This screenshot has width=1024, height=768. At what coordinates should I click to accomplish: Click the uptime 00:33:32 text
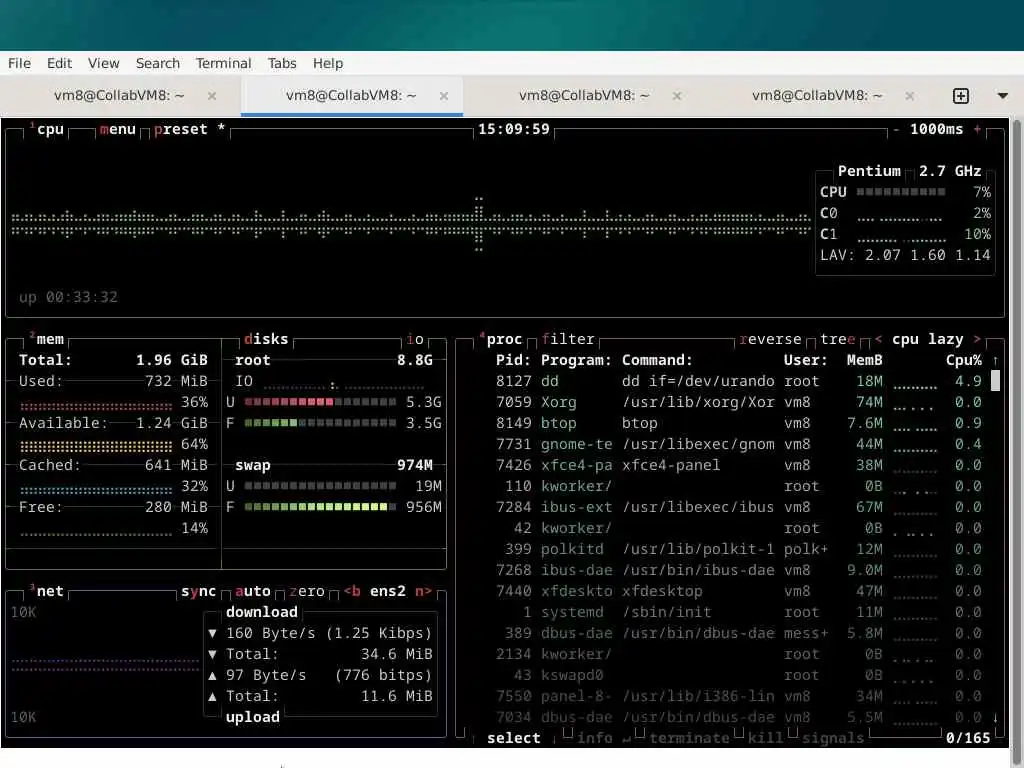(x=69, y=297)
